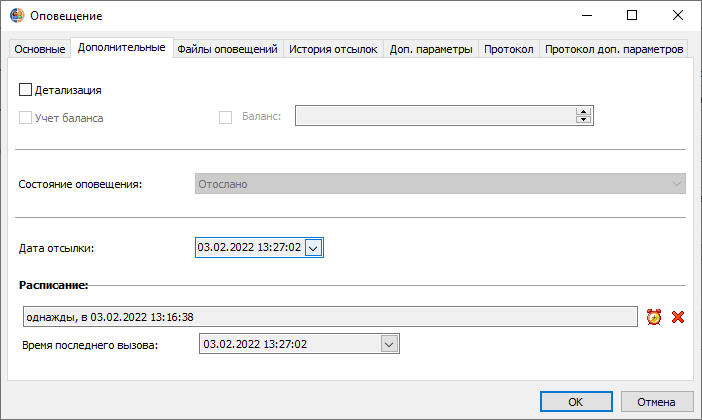Go to the История отсылок tab
702x420 pixels.
pos(333,49)
